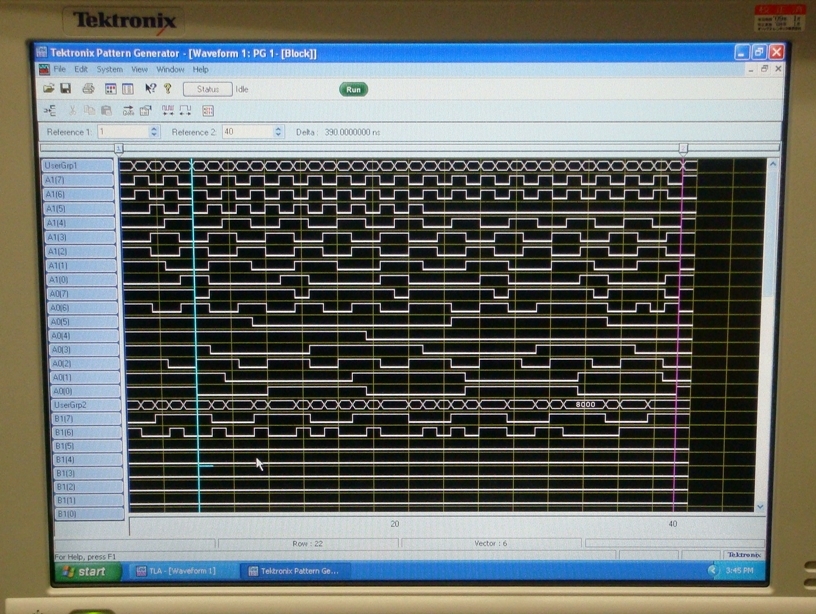Screen dimensions: 816x614
Task: Open the Help menu
Action: pyautogui.click(x=200, y=69)
